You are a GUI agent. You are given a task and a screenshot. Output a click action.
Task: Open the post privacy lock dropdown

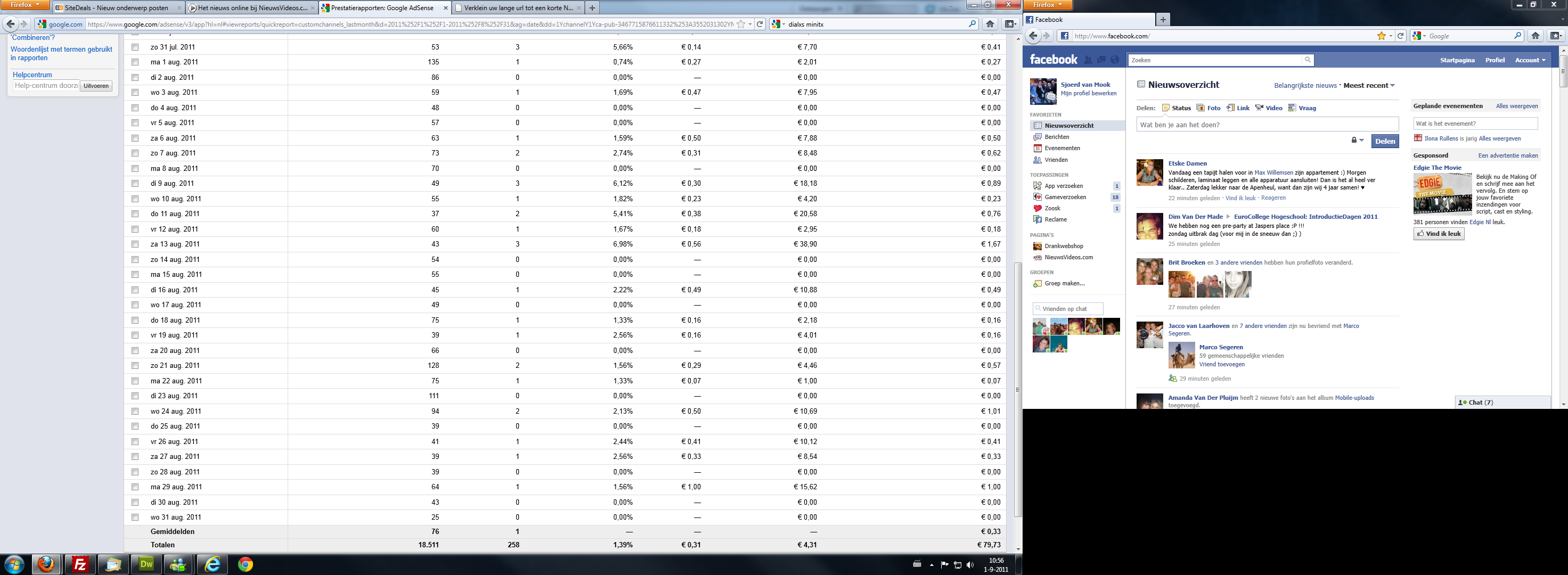1358,141
